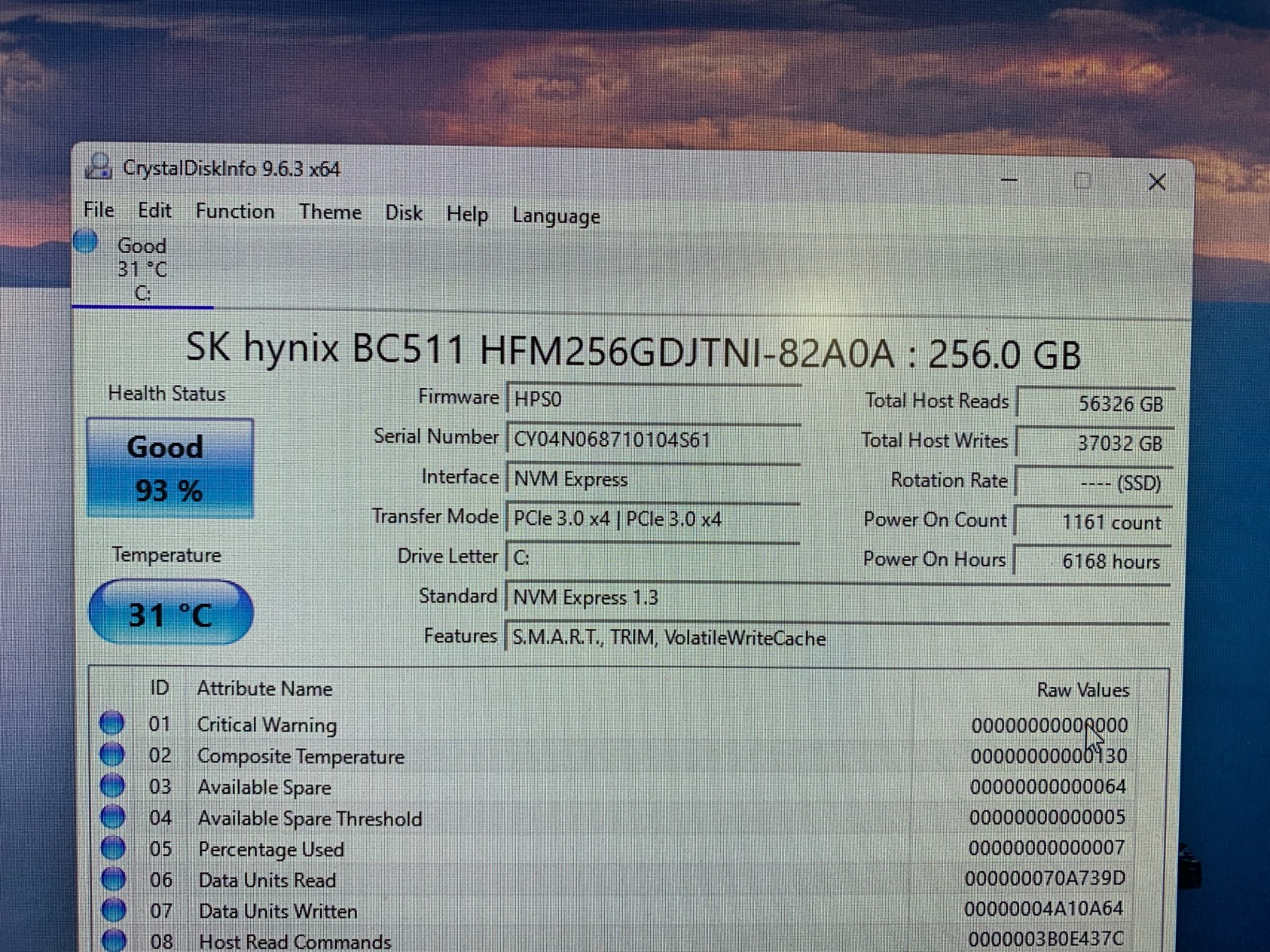The image size is (1270, 952).
Task: Click the blue status circle beside Good 31 °C
Action: click(x=85, y=241)
